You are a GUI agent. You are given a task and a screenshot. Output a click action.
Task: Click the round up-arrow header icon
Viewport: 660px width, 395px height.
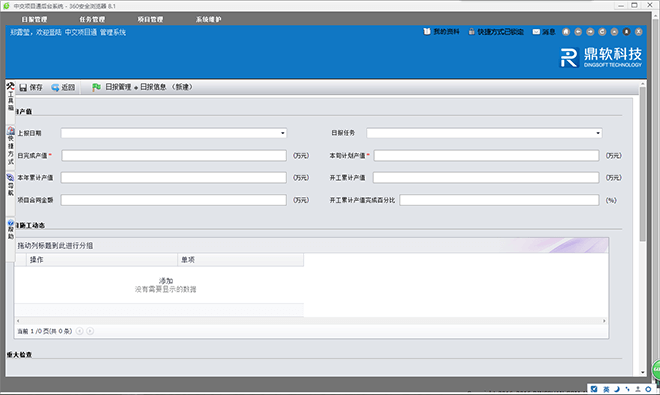click(x=615, y=32)
